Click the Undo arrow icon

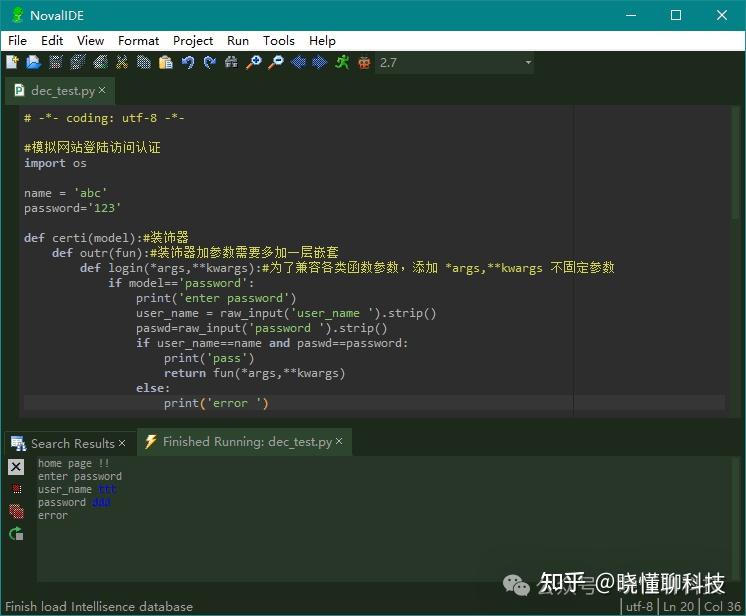tap(188, 62)
